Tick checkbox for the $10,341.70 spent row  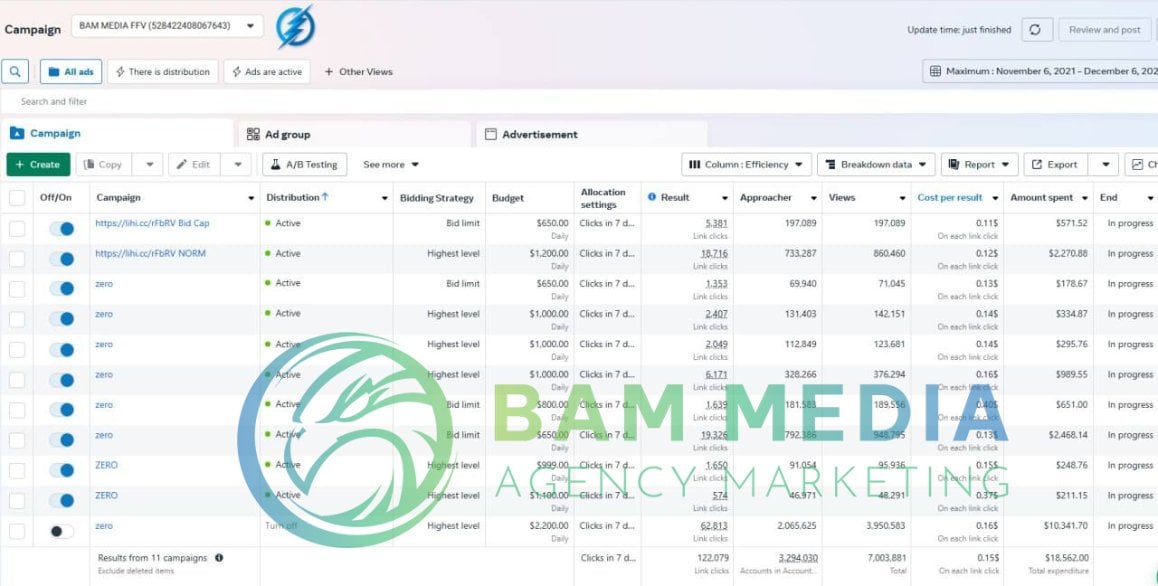pyautogui.click(x=17, y=531)
